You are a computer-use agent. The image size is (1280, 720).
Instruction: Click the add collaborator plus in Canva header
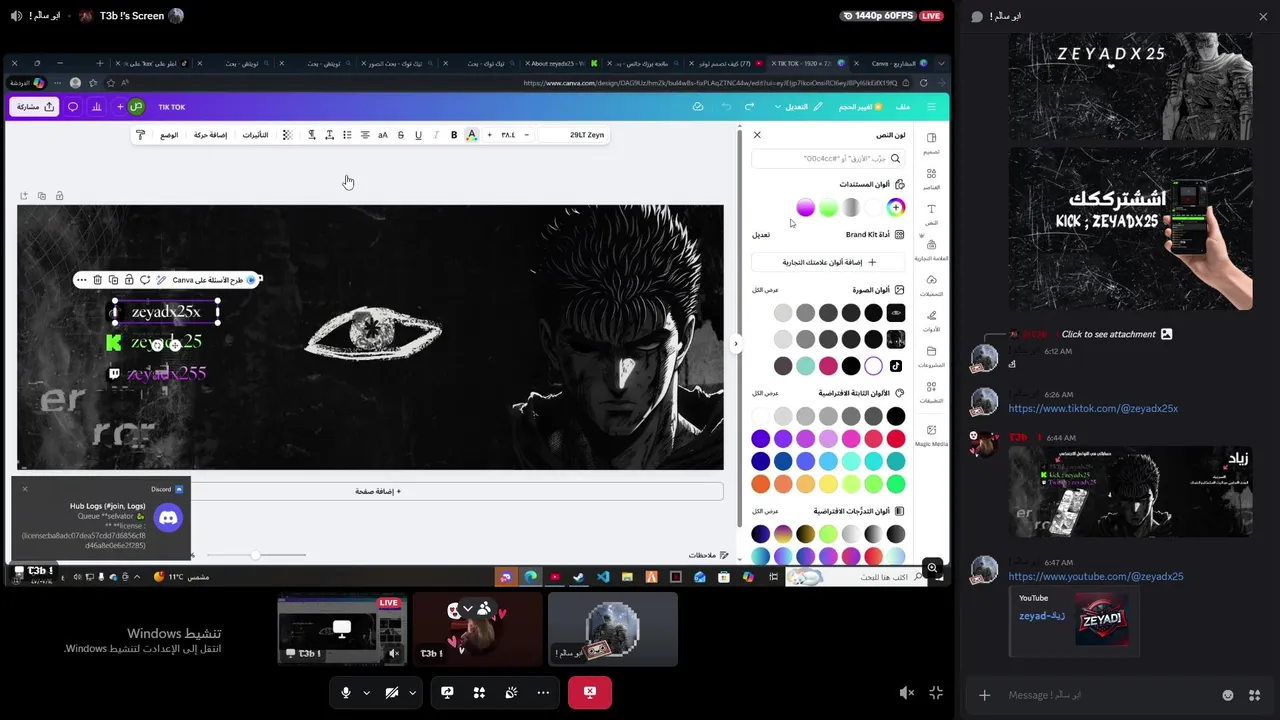[120, 107]
